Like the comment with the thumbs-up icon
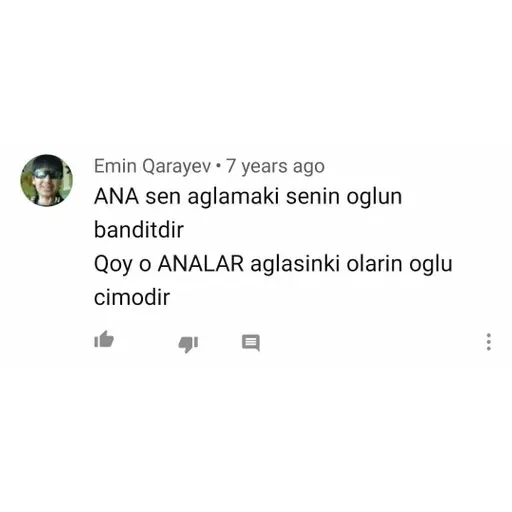 (x=104, y=339)
